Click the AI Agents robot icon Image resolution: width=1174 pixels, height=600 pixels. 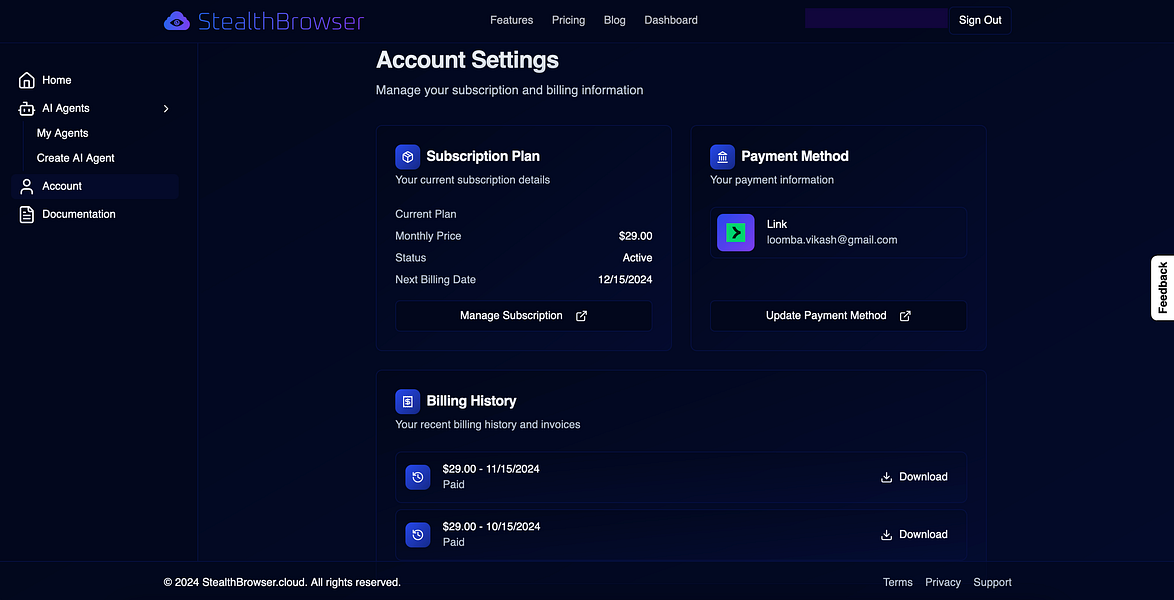coord(27,108)
